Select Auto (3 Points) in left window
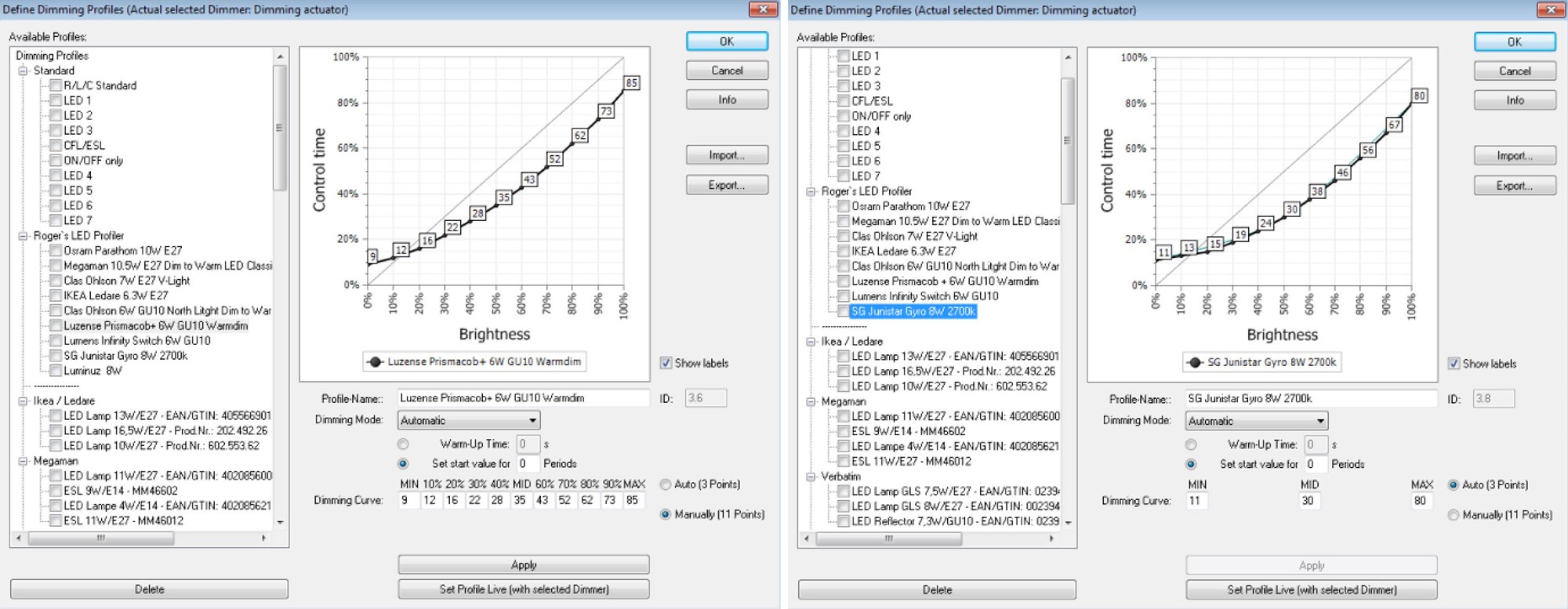Screen dimensions: 1568x609 click(x=666, y=484)
